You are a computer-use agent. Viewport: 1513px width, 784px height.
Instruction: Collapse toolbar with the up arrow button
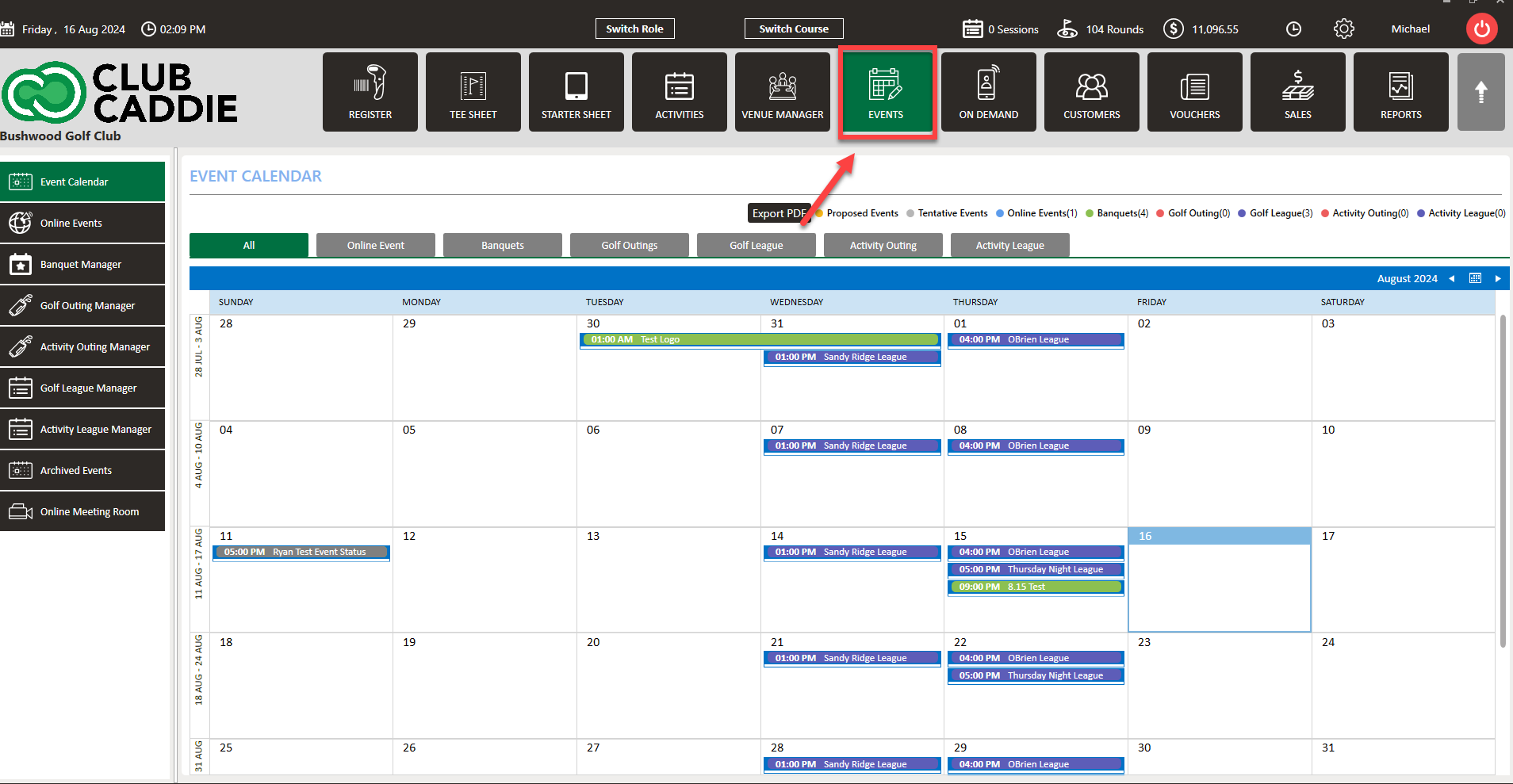(1480, 92)
